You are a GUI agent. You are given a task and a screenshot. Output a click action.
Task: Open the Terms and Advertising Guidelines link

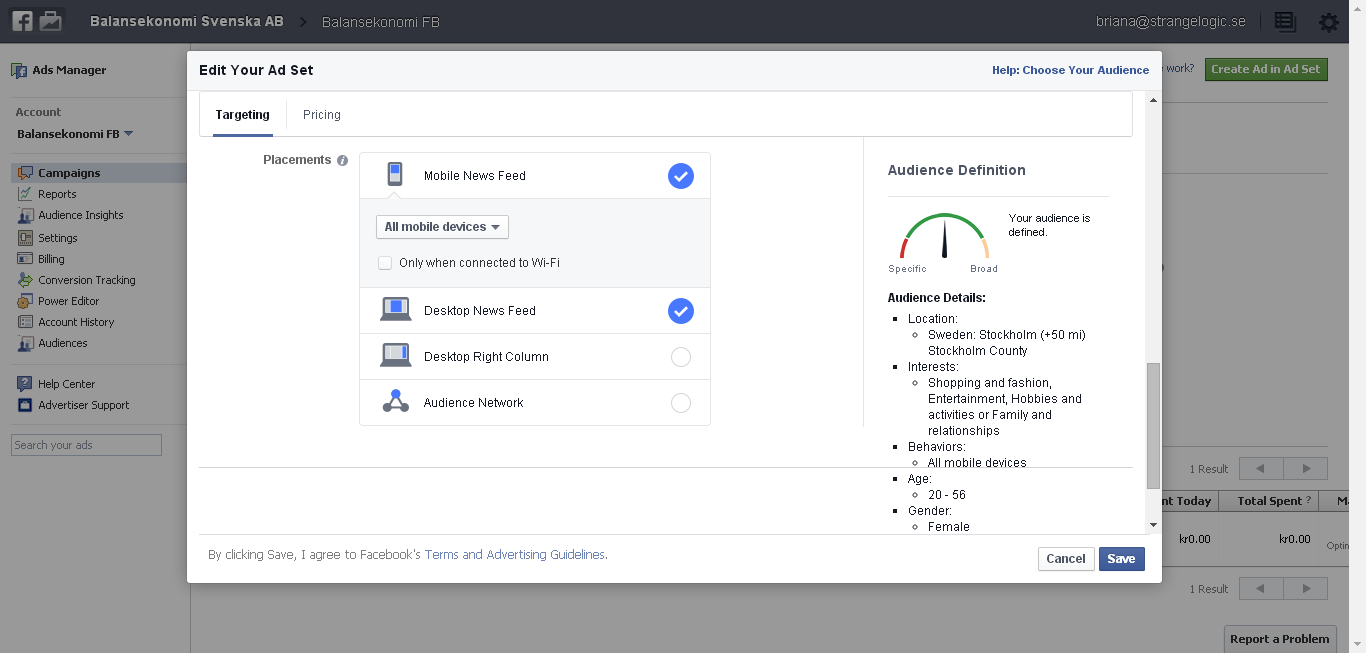(515, 554)
